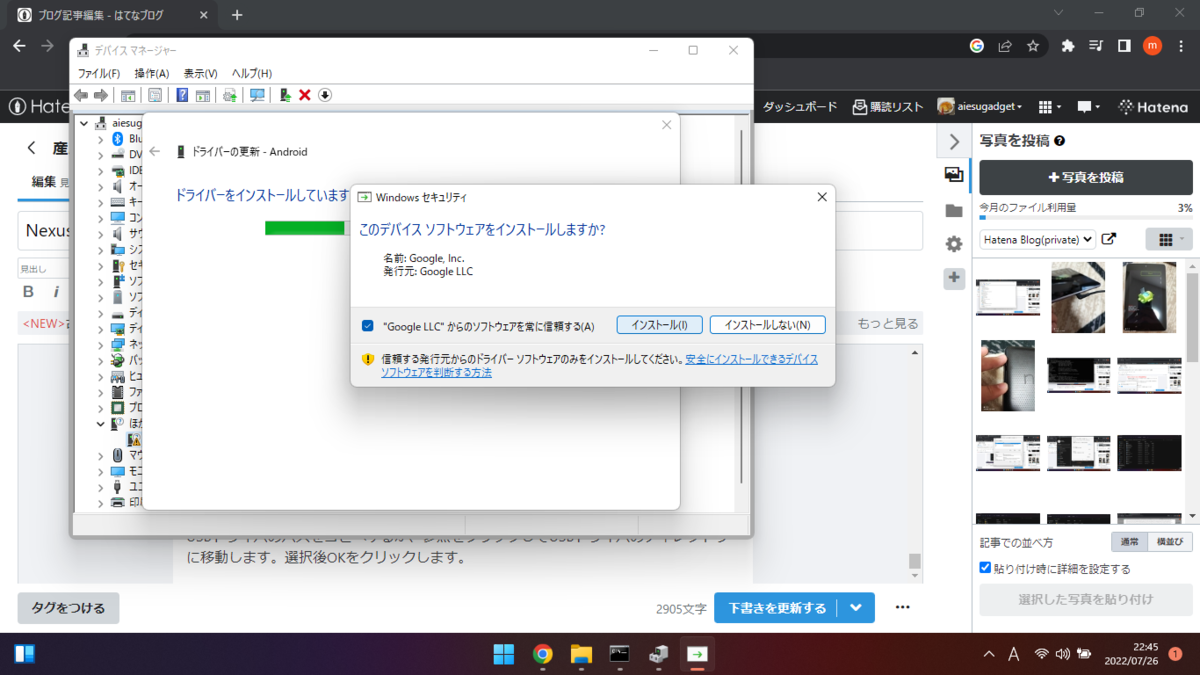Image resolution: width=1200 pixels, height=675 pixels.
Task: Open arrow next to 下書きを更新する
Action: coord(856,608)
